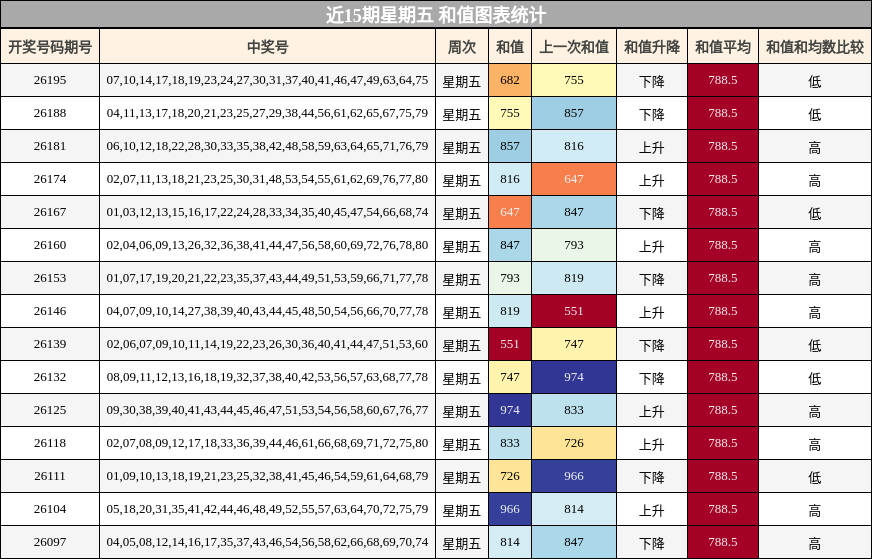872x559 pixels.
Task: Click 上一次和值 cell 726 in row 26118
Action: coord(574,443)
